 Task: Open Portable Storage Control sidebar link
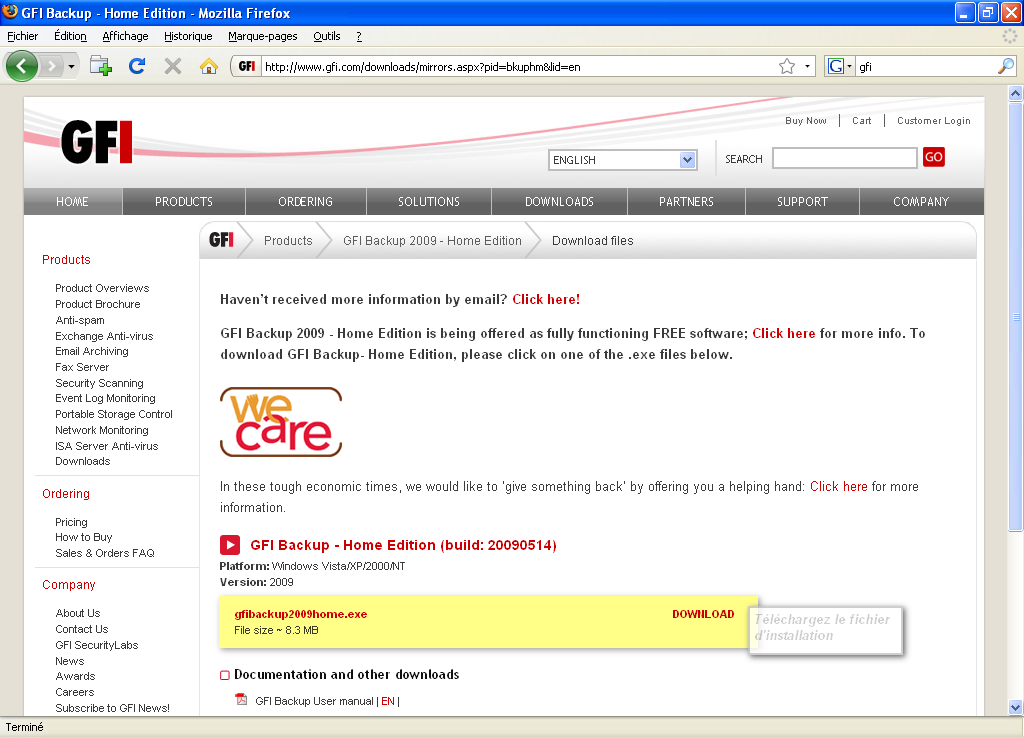click(114, 414)
